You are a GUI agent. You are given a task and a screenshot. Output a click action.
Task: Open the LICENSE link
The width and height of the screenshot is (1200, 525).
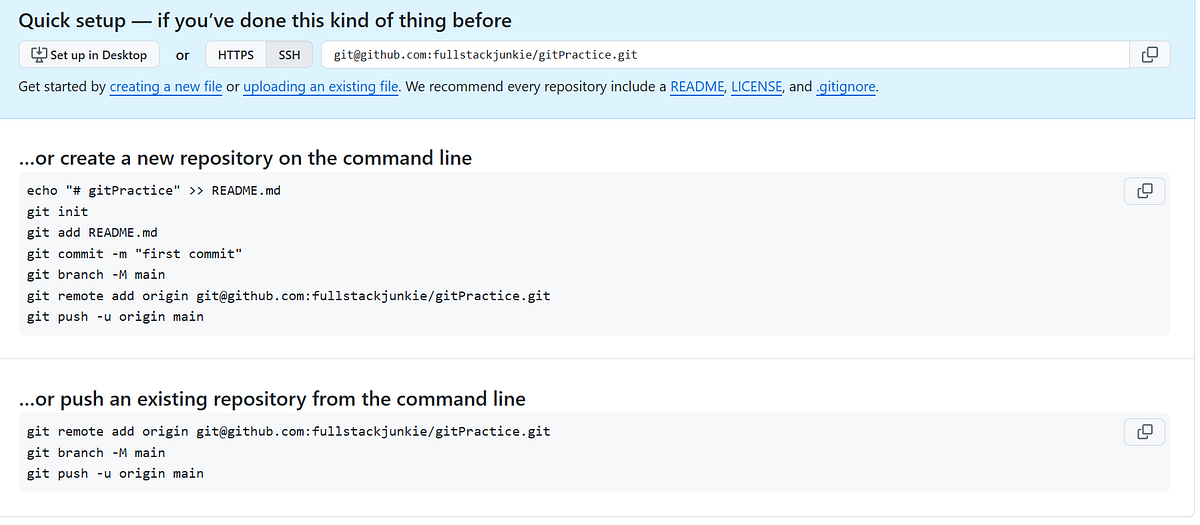pyautogui.click(x=757, y=87)
